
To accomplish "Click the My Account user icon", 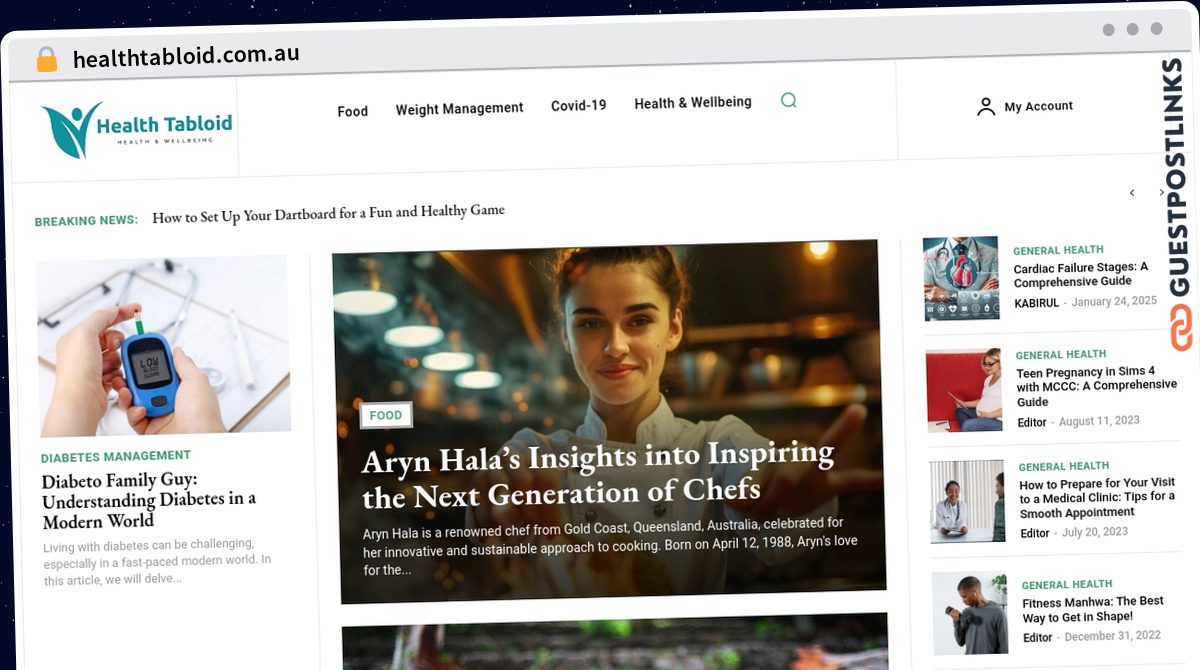I will pos(986,107).
